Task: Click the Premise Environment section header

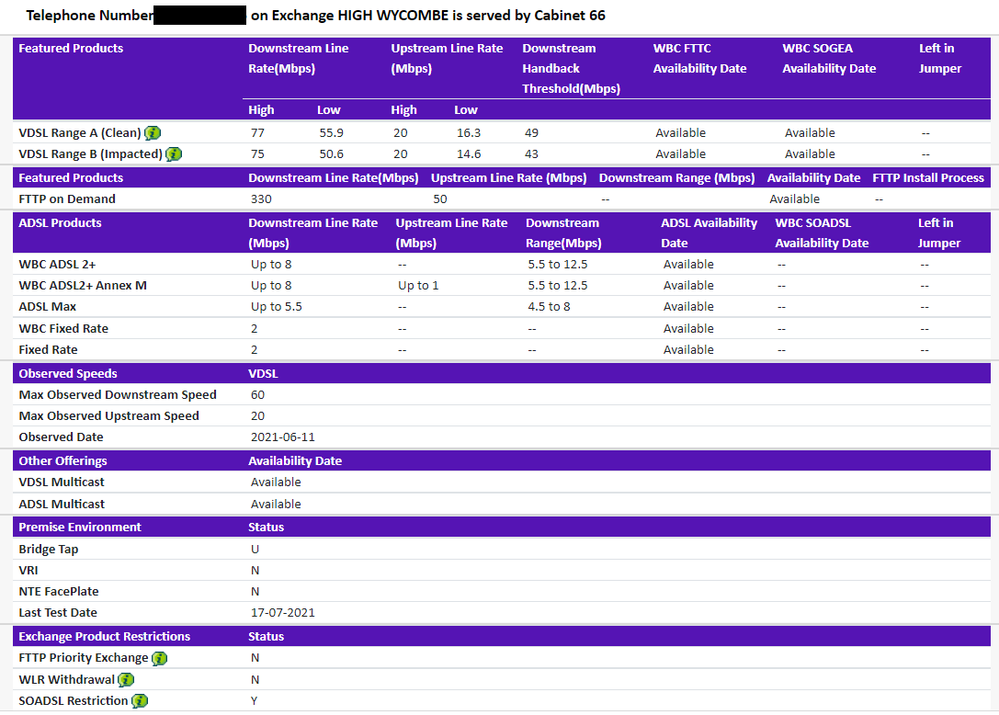Action: pos(80,527)
